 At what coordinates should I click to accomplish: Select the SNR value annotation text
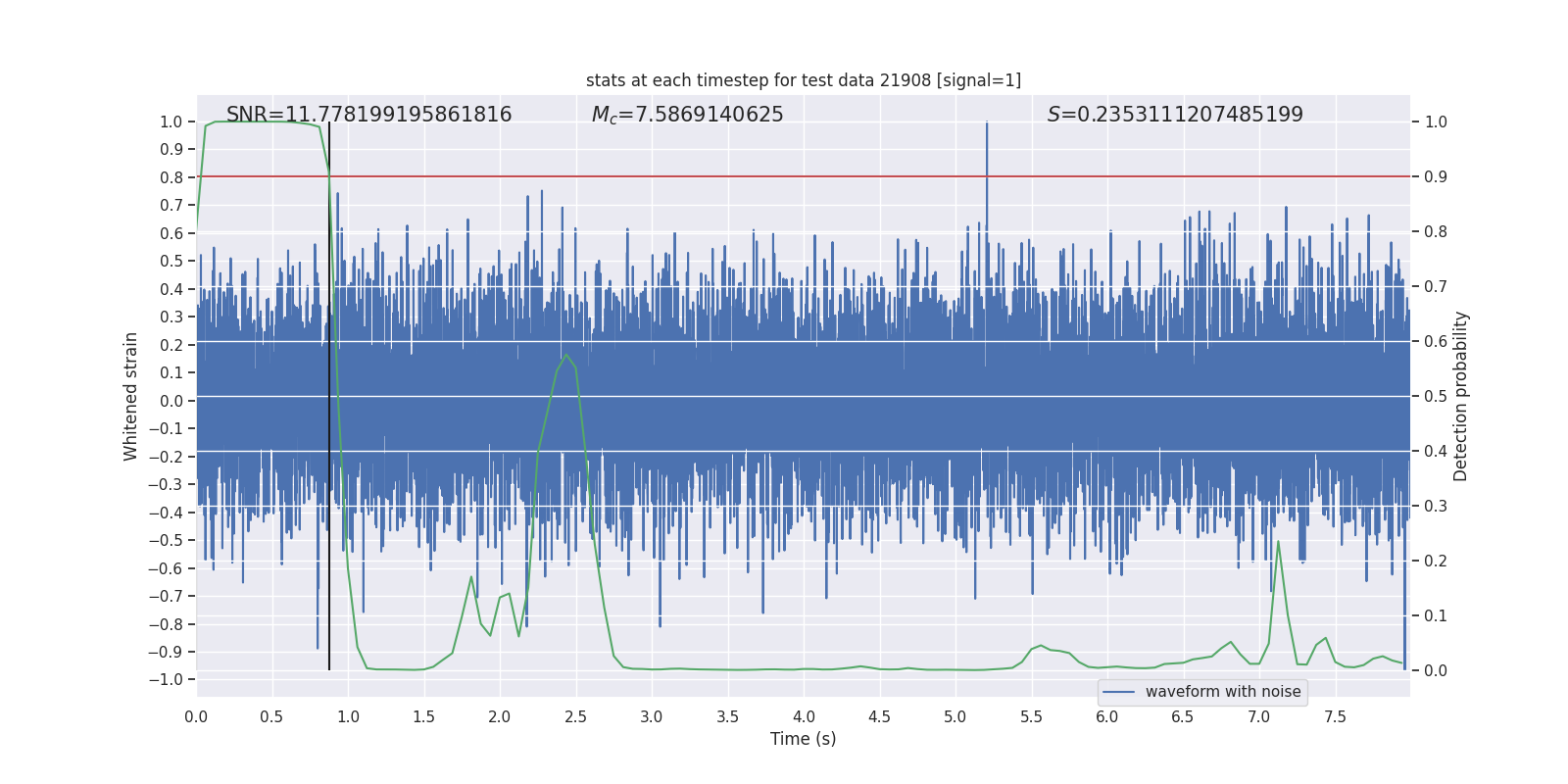[368, 115]
